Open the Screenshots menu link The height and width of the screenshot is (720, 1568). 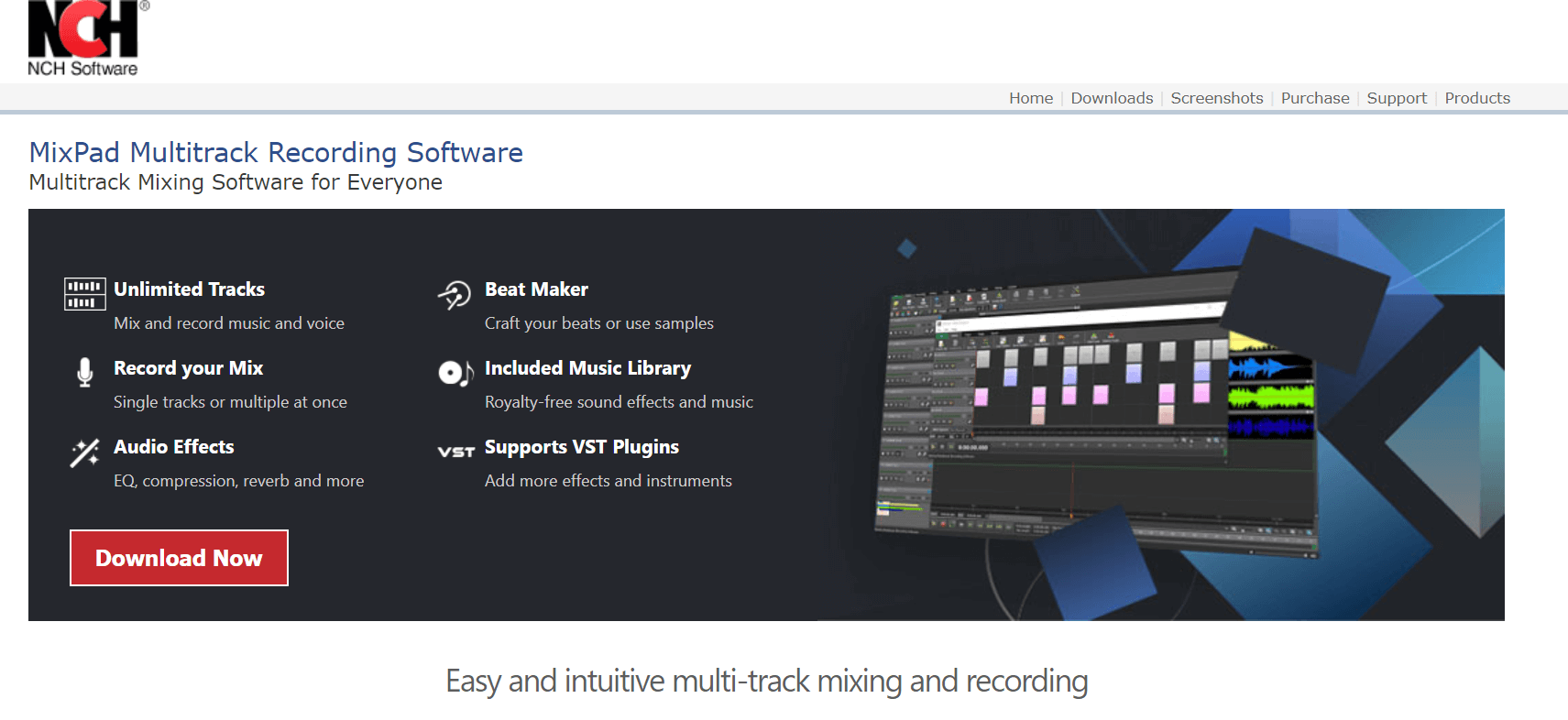[x=1217, y=98]
